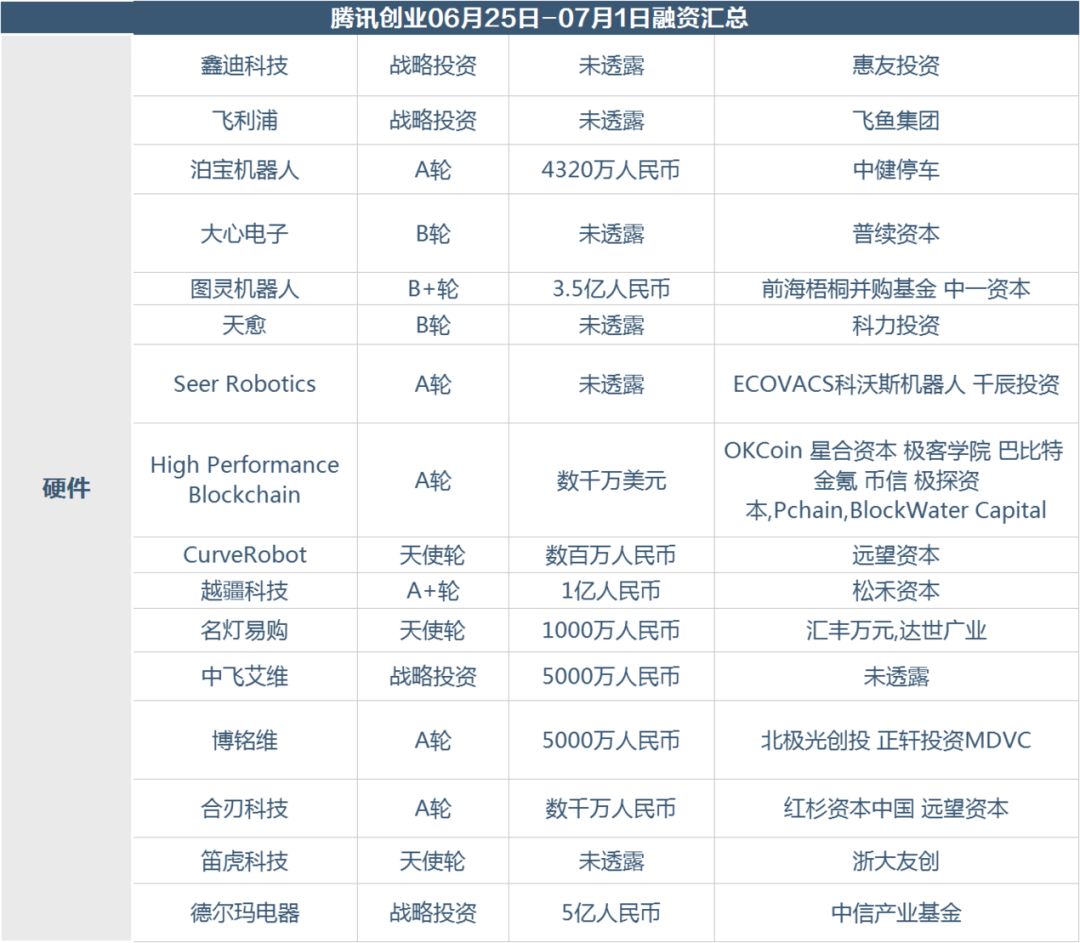Click the amount 4320万人民币
Screen dimensions: 1080x943
[611, 170]
